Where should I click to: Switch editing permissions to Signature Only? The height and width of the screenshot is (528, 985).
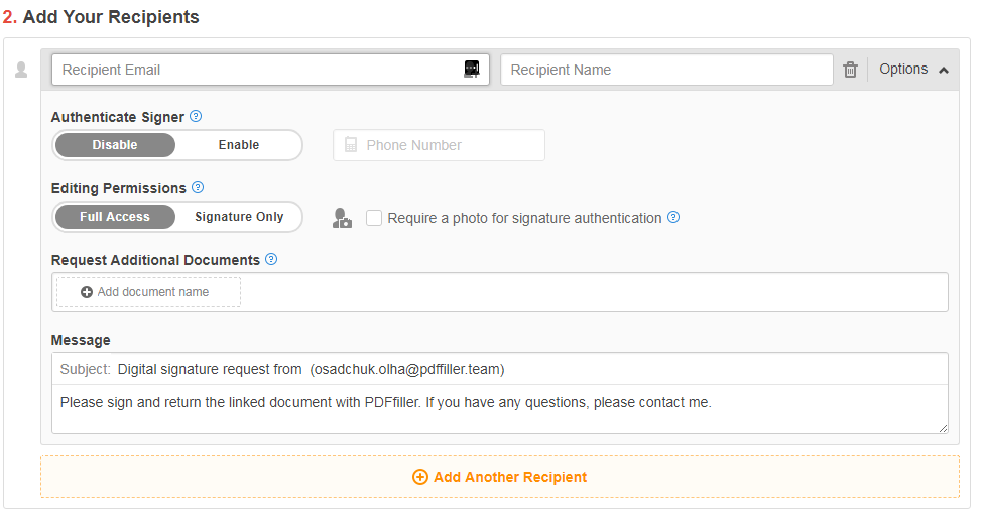pyautogui.click(x=239, y=217)
